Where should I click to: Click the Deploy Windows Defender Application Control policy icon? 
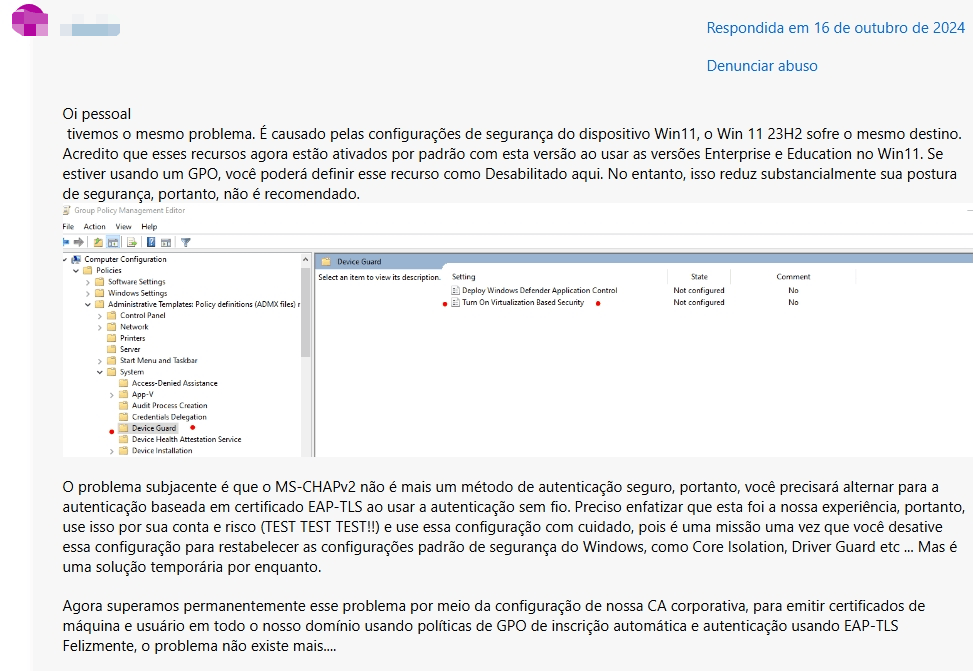[x=455, y=290]
